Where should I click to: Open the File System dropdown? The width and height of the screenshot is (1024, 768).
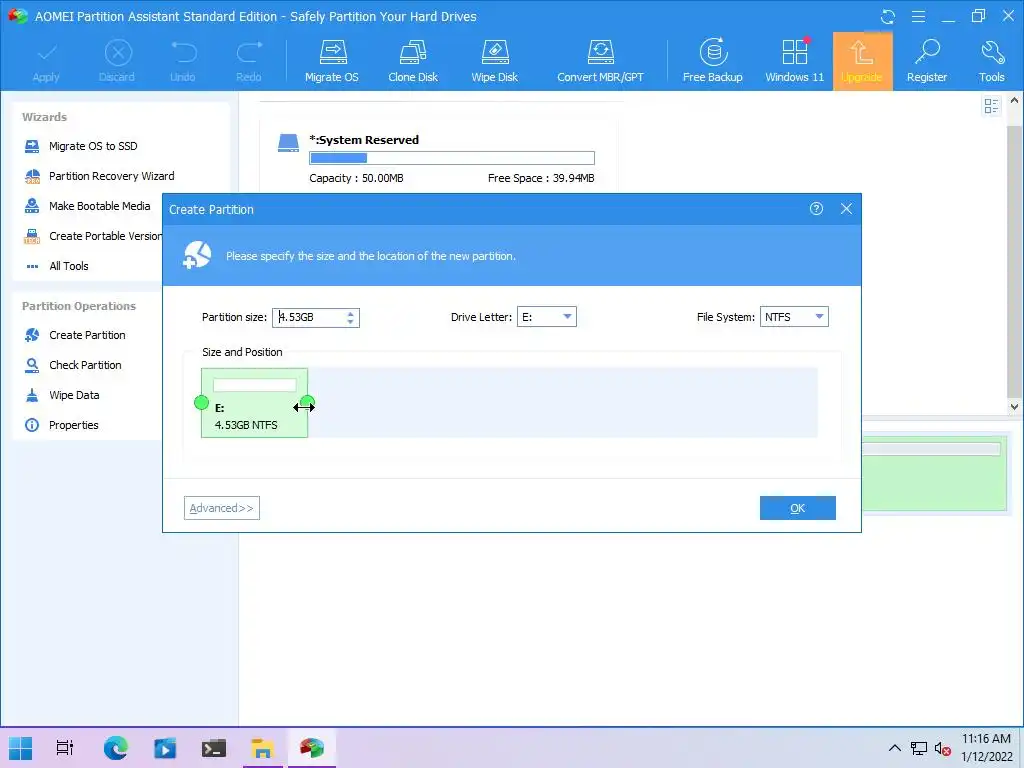pyautogui.click(x=794, y=317)
